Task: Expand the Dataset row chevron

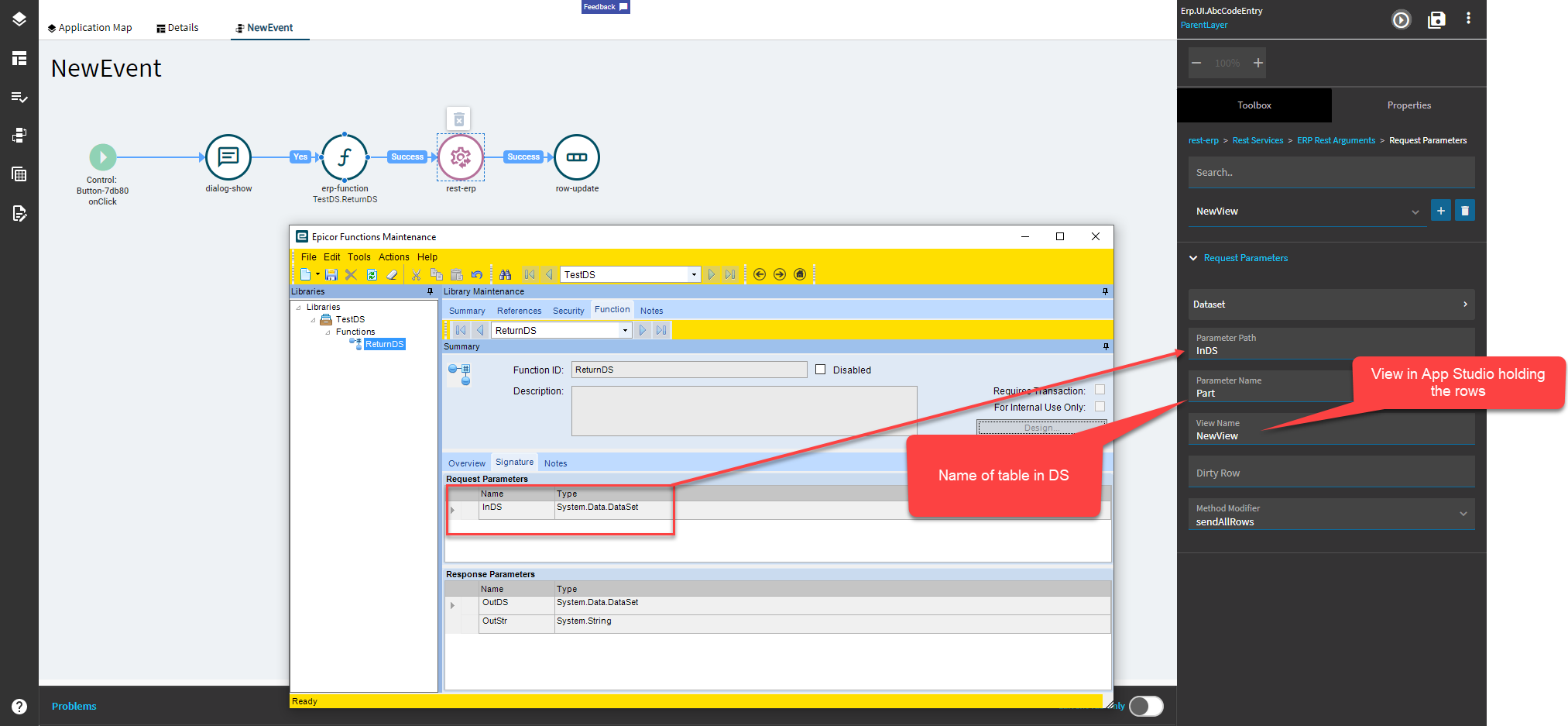Action: [1465, 305]
